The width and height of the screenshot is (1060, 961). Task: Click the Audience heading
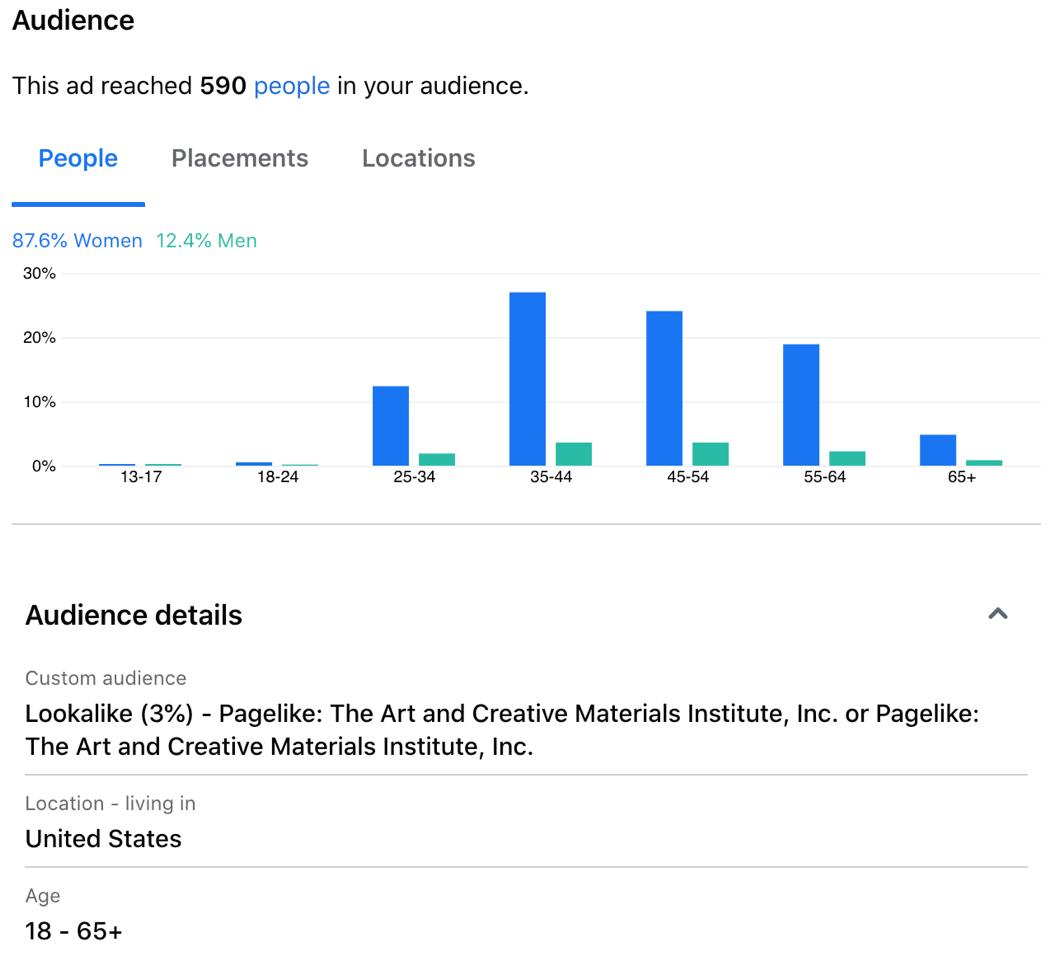coord(73,20)
